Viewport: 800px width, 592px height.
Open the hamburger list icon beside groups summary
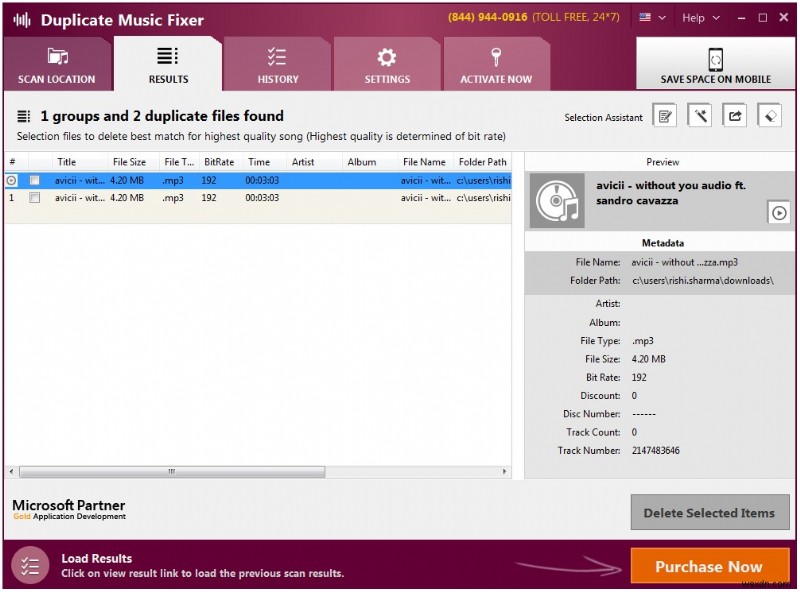click(22, 115)
